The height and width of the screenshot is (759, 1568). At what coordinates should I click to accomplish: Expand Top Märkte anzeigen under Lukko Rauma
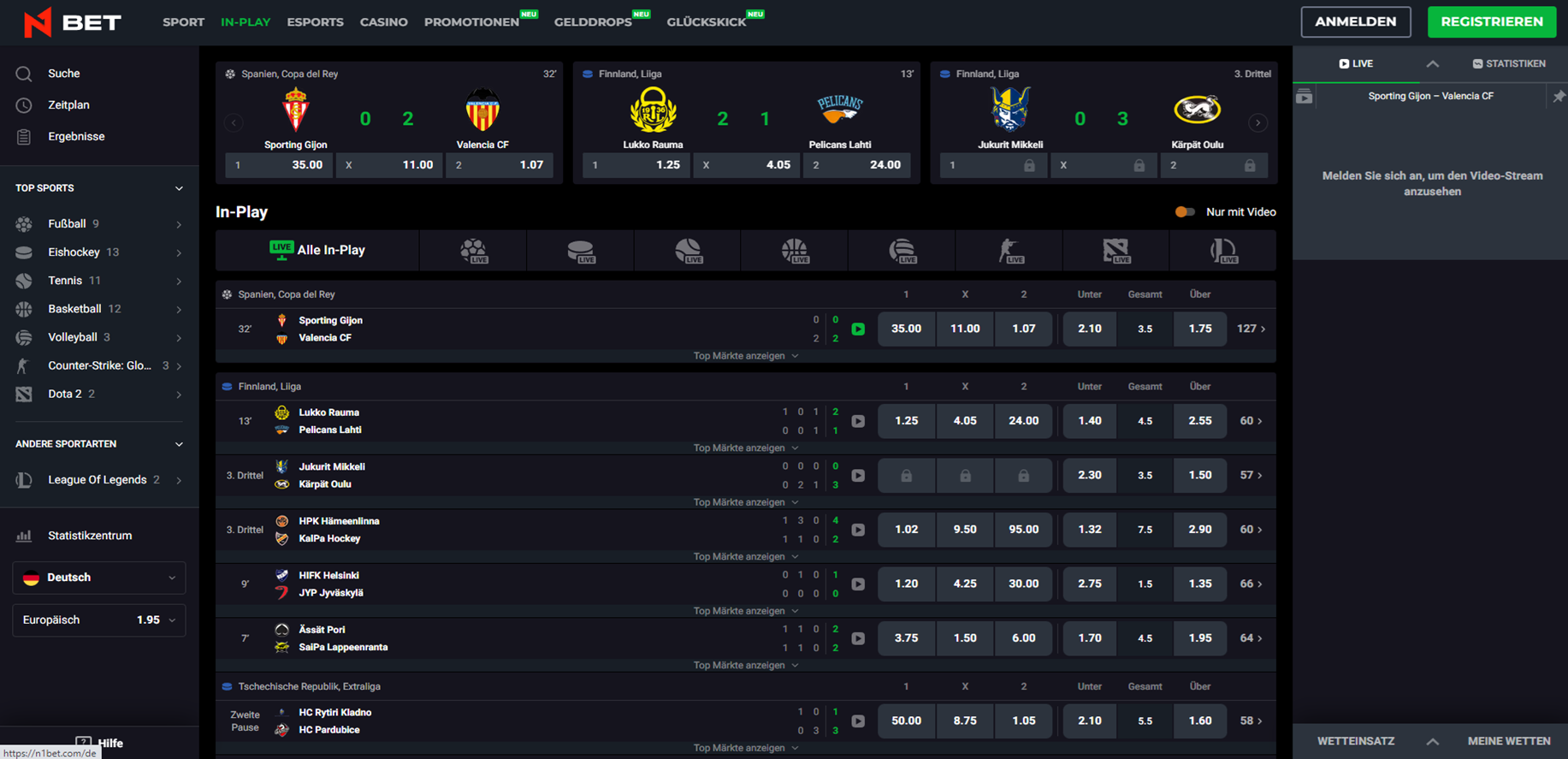[745, 448]
